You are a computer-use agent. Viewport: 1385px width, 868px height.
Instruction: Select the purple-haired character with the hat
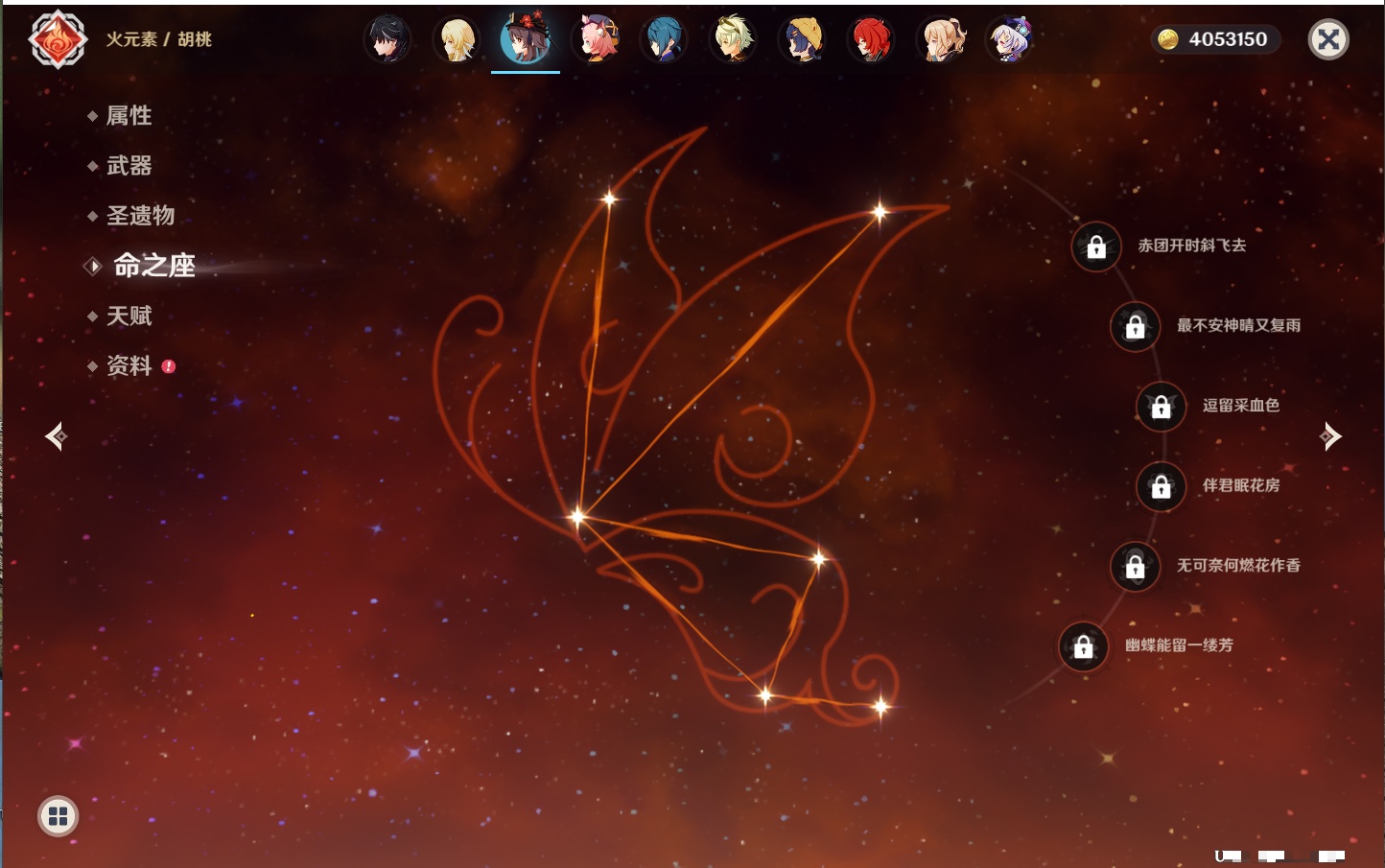tap(1009, 39)
